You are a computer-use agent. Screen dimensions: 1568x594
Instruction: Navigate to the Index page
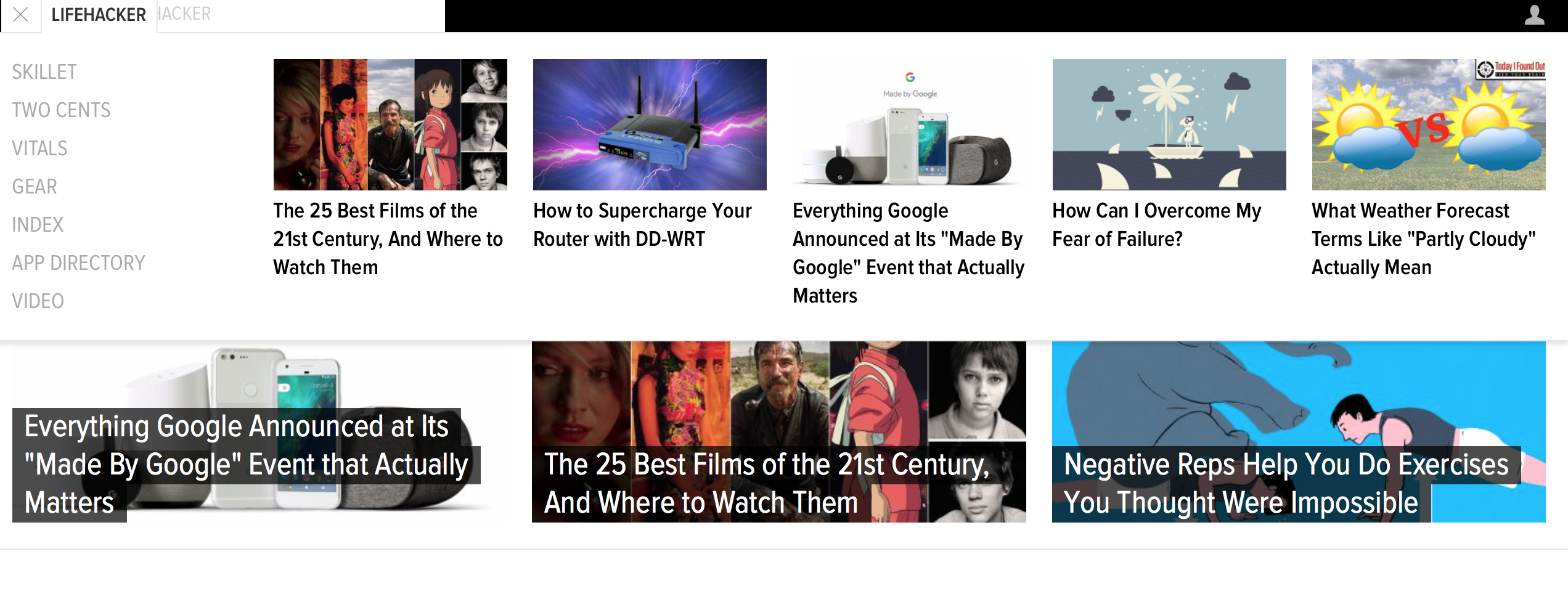pos(38,225)
